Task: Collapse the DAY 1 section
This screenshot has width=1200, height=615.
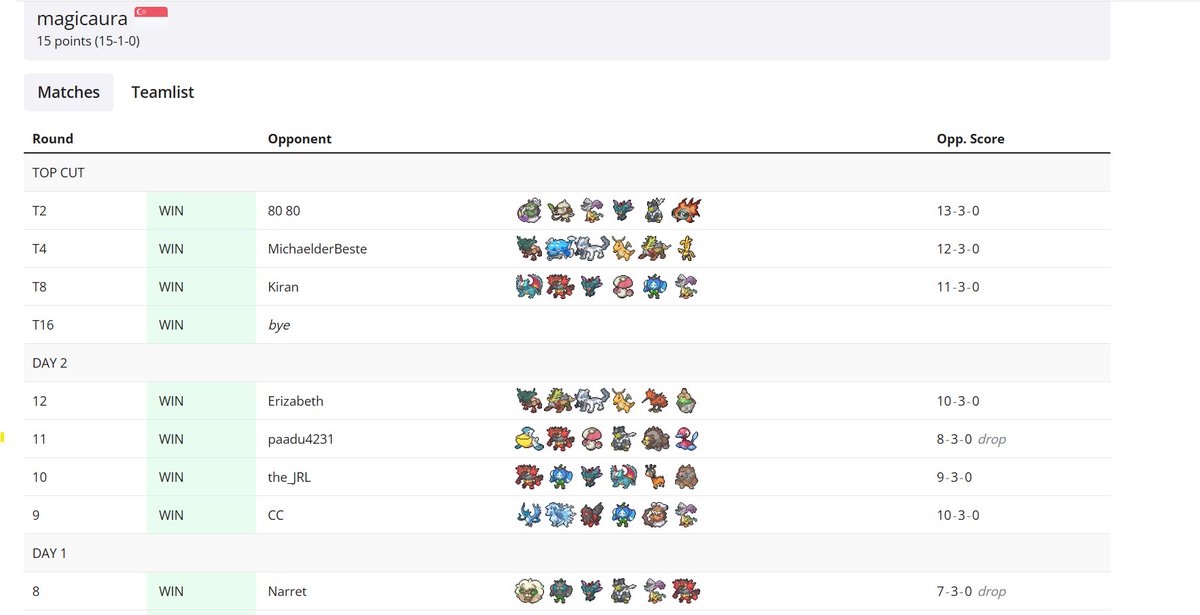Action: click(49, 553)
